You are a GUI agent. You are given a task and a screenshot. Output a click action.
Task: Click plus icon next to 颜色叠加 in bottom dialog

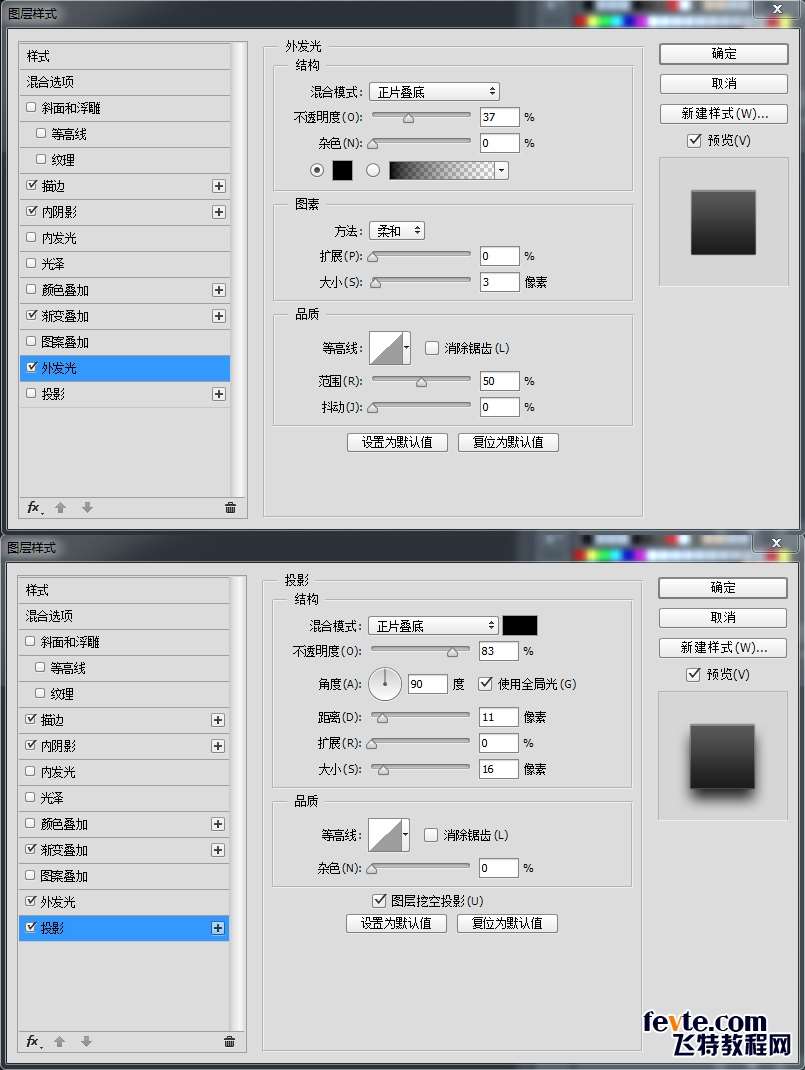(218, 824)
